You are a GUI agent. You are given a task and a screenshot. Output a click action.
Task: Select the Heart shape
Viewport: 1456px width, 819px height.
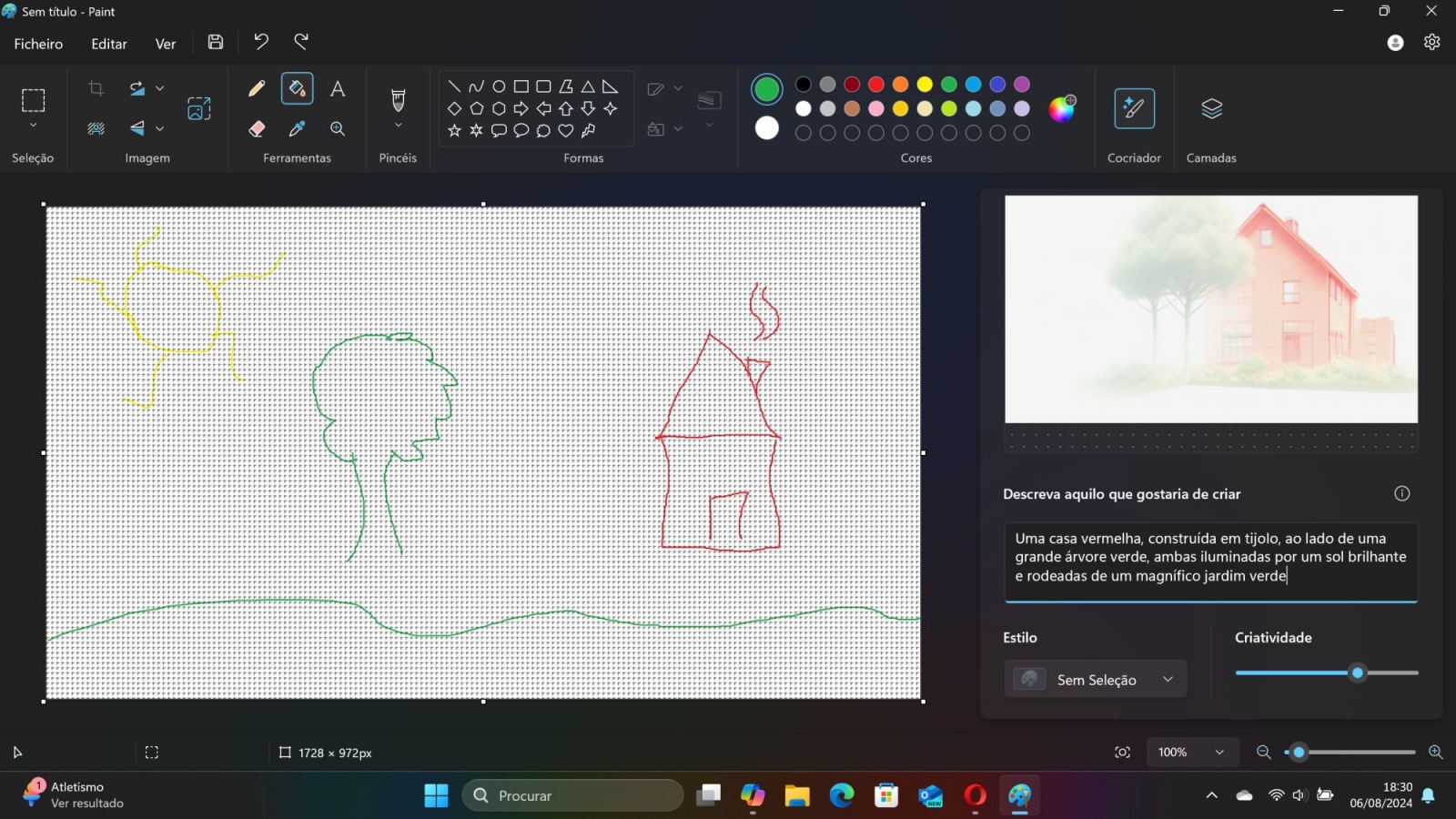click(566, 130)
